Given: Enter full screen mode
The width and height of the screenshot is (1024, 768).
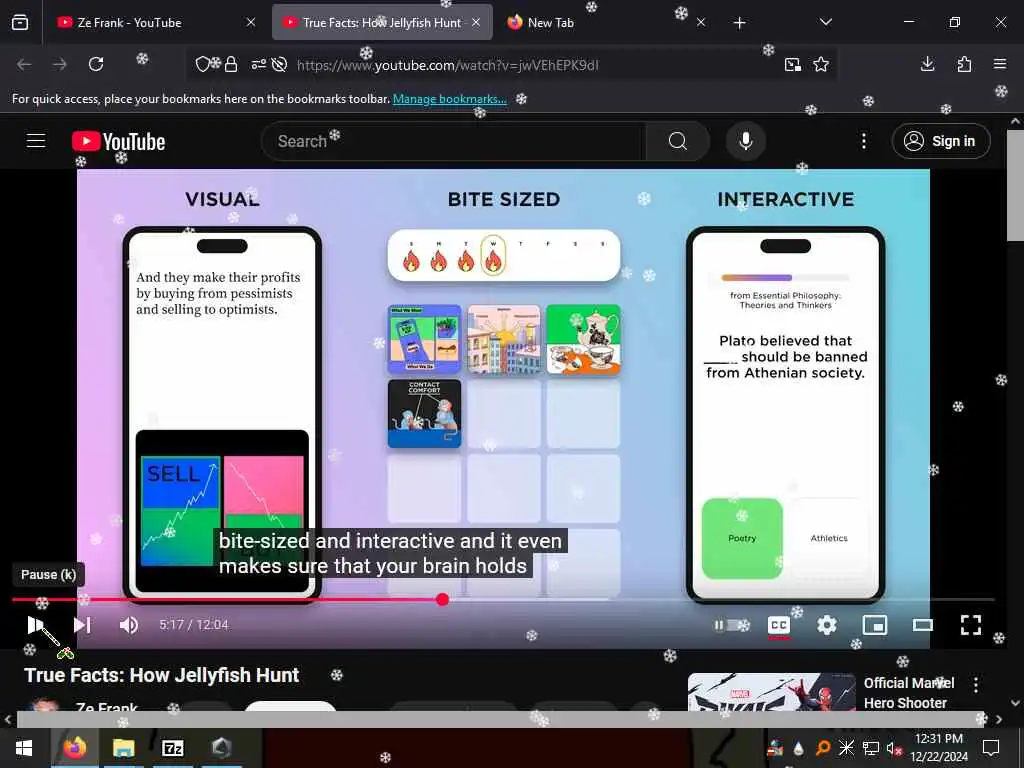Looking at the screenshot, I should 971,625.
